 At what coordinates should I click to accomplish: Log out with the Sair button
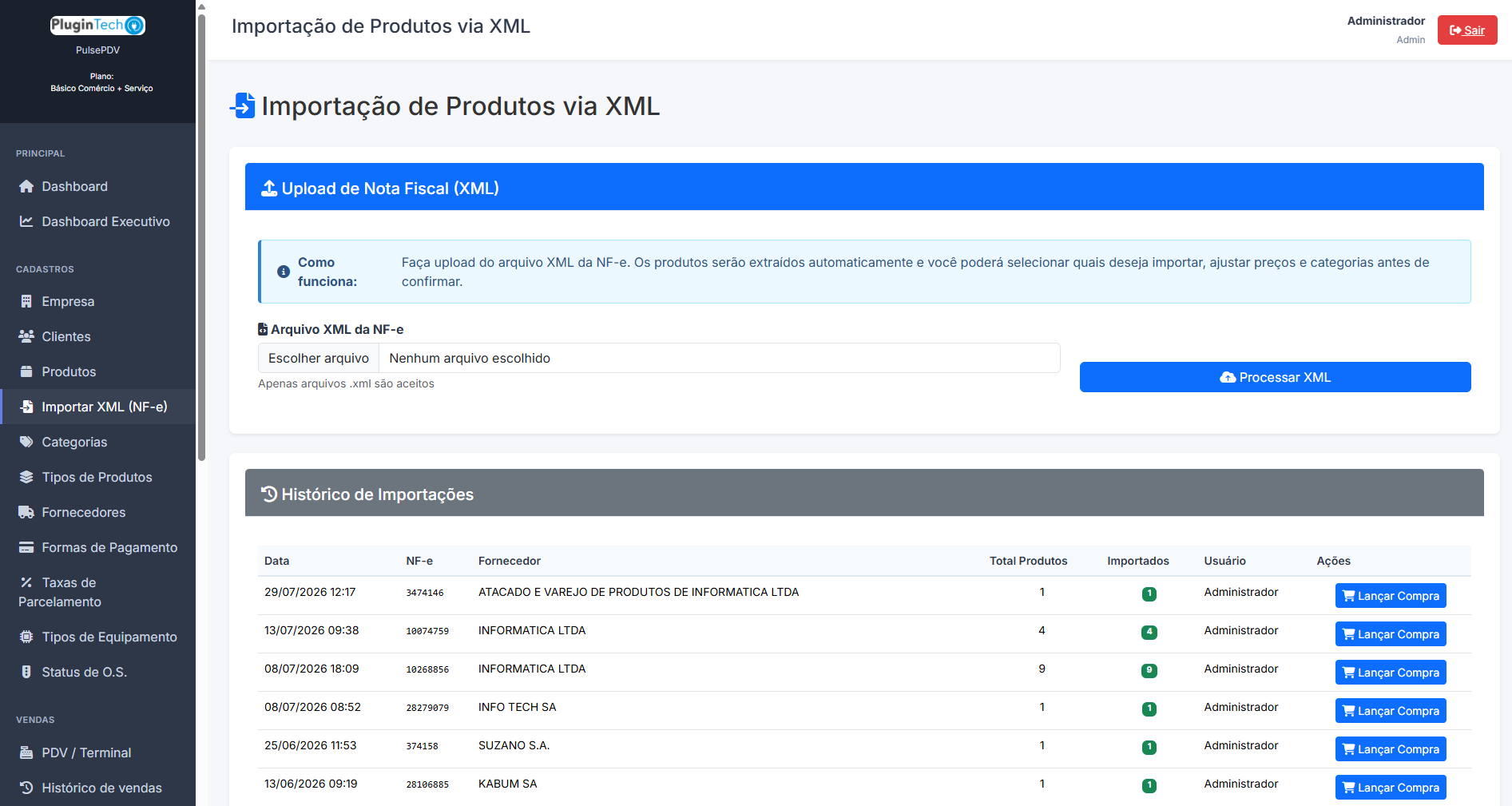tap(1467, 30)
